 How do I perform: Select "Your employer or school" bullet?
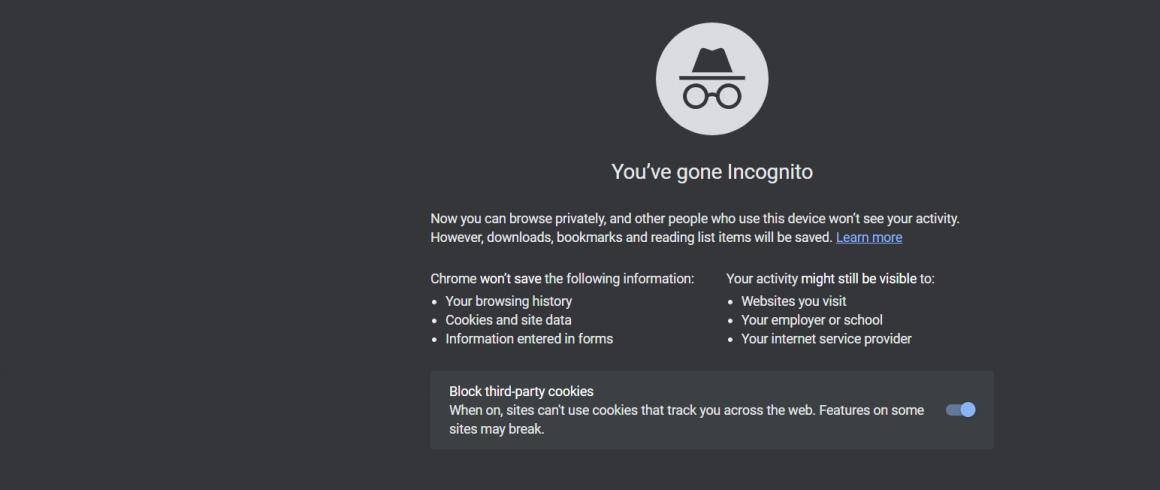tap(812, 320)
